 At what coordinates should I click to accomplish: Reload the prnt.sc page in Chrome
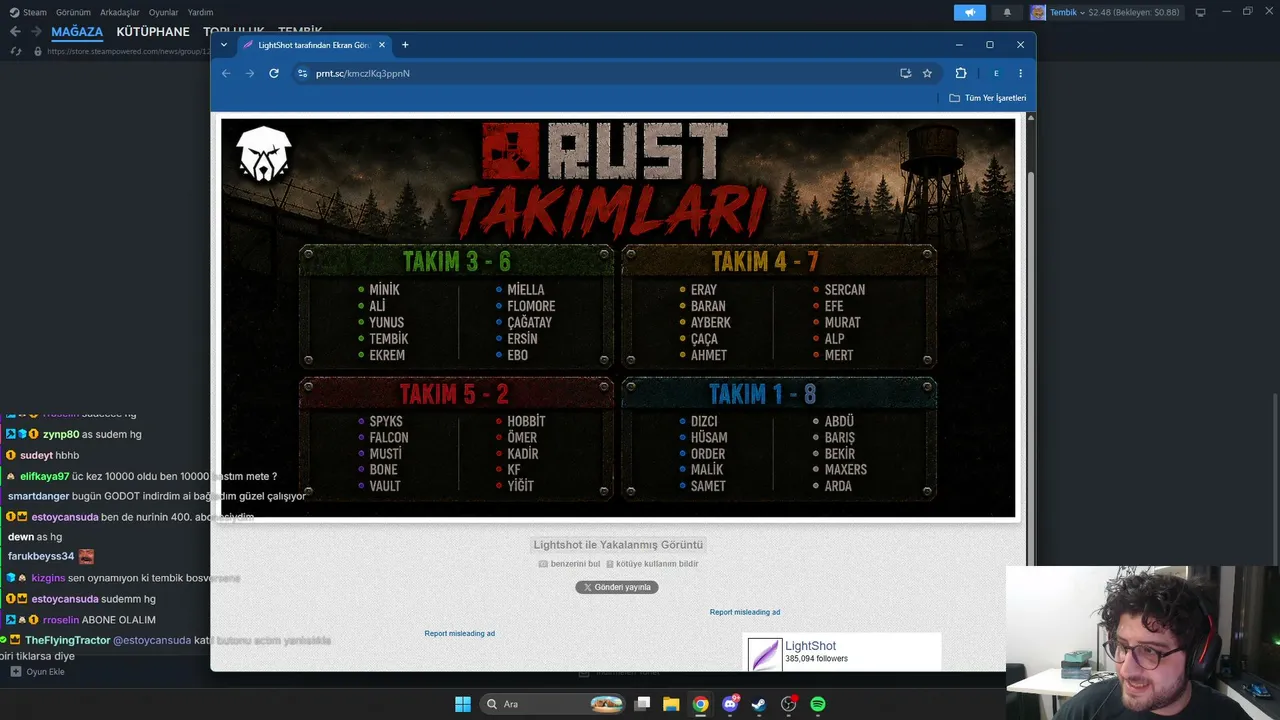274,73
